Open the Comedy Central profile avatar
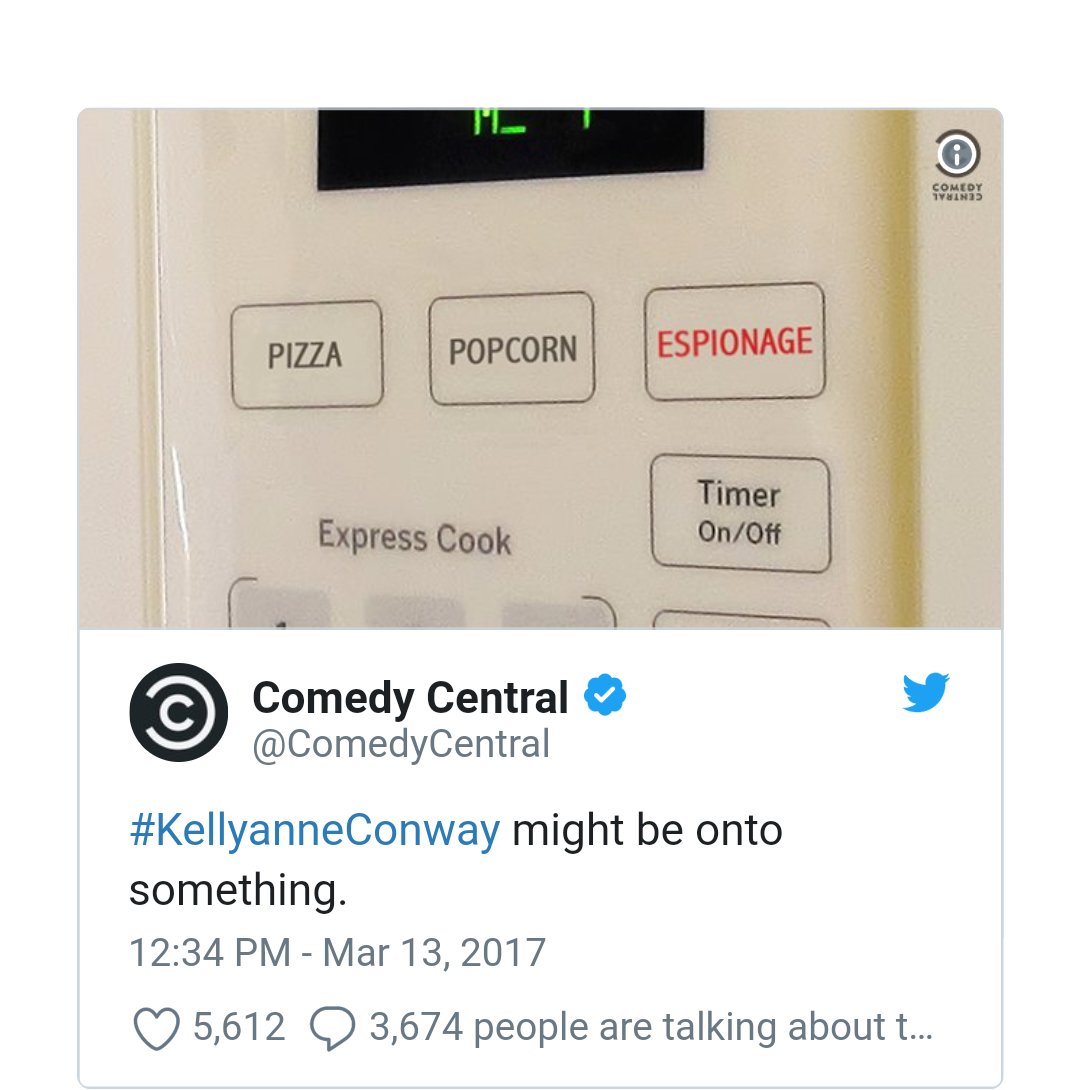This screenshot has width=1080, height=1090. [x=179, y=712]
